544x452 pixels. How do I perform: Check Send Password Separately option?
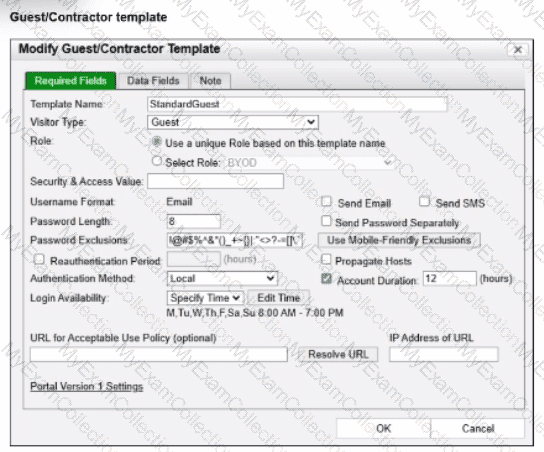click(326, 221)
